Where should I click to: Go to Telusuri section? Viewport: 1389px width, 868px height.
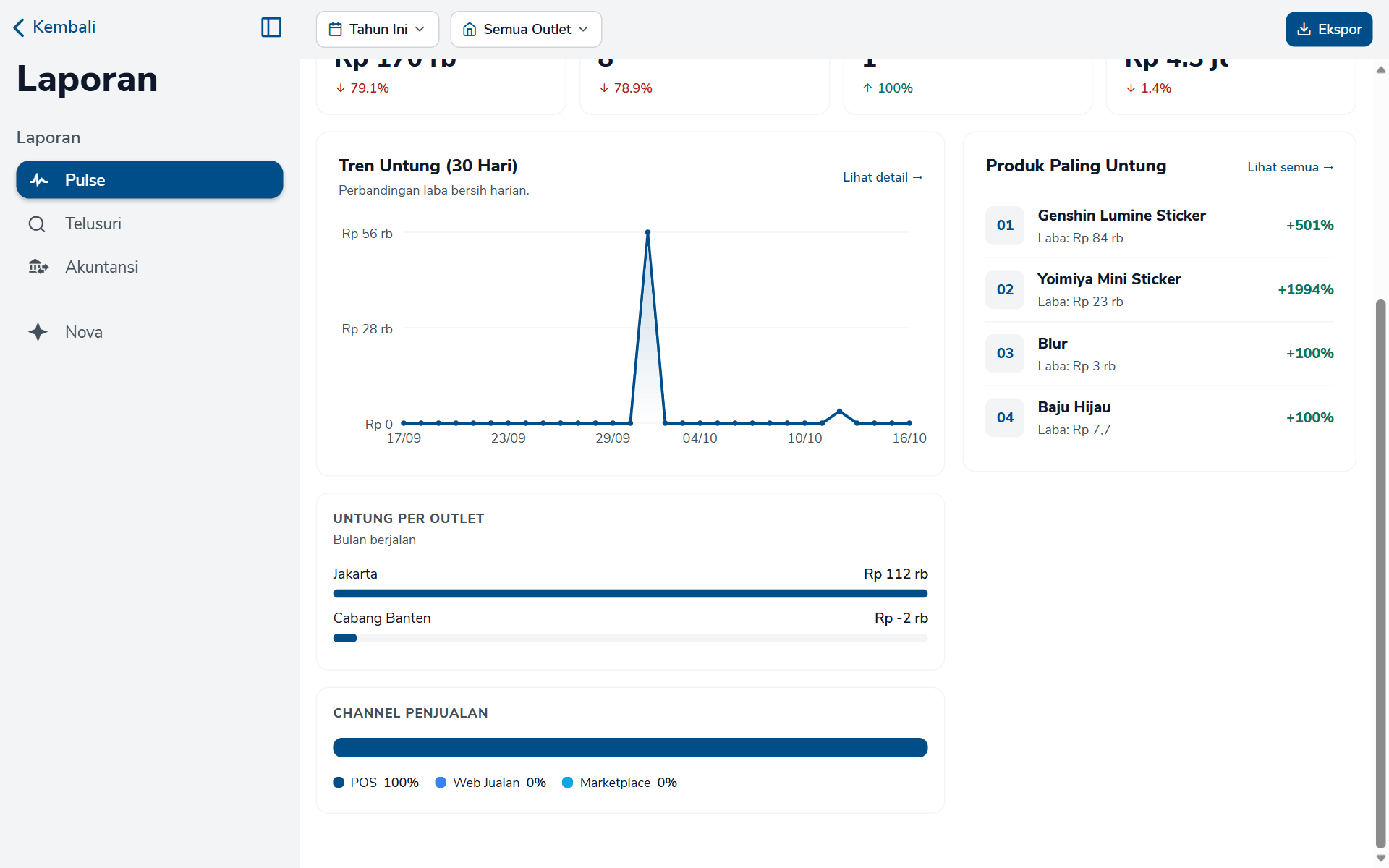click(x=150, y=224)
